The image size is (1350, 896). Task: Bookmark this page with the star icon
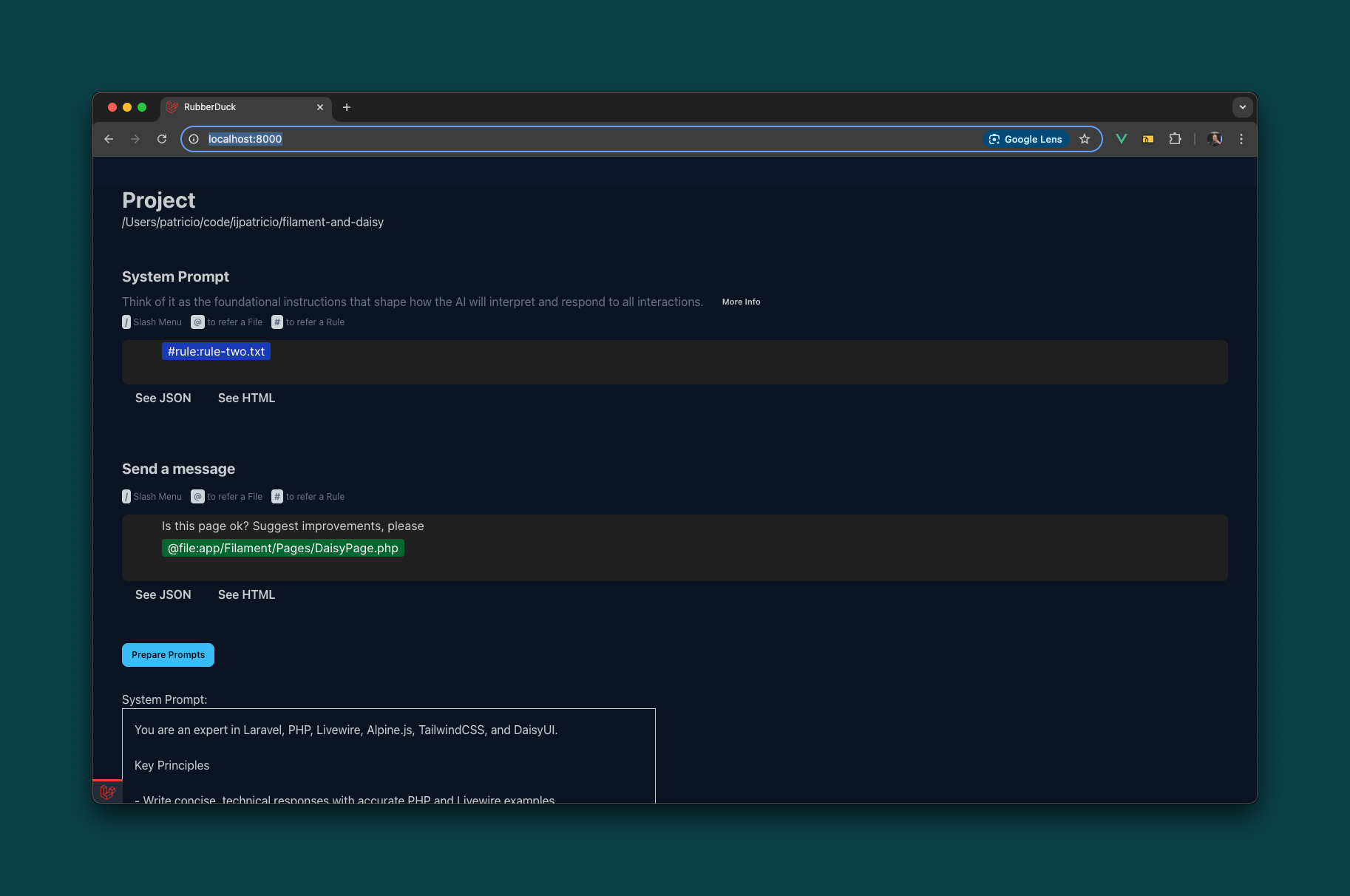[x=1085, y=139]
